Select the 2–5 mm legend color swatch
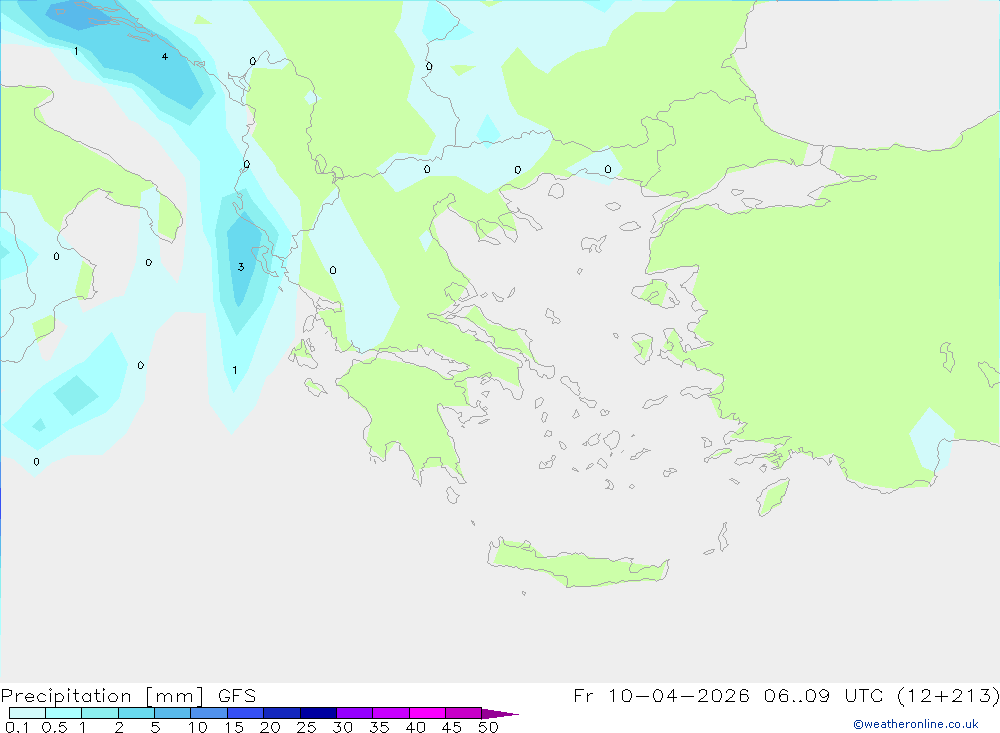Screen dimensions: 1000x733 [x=136, y=713]
